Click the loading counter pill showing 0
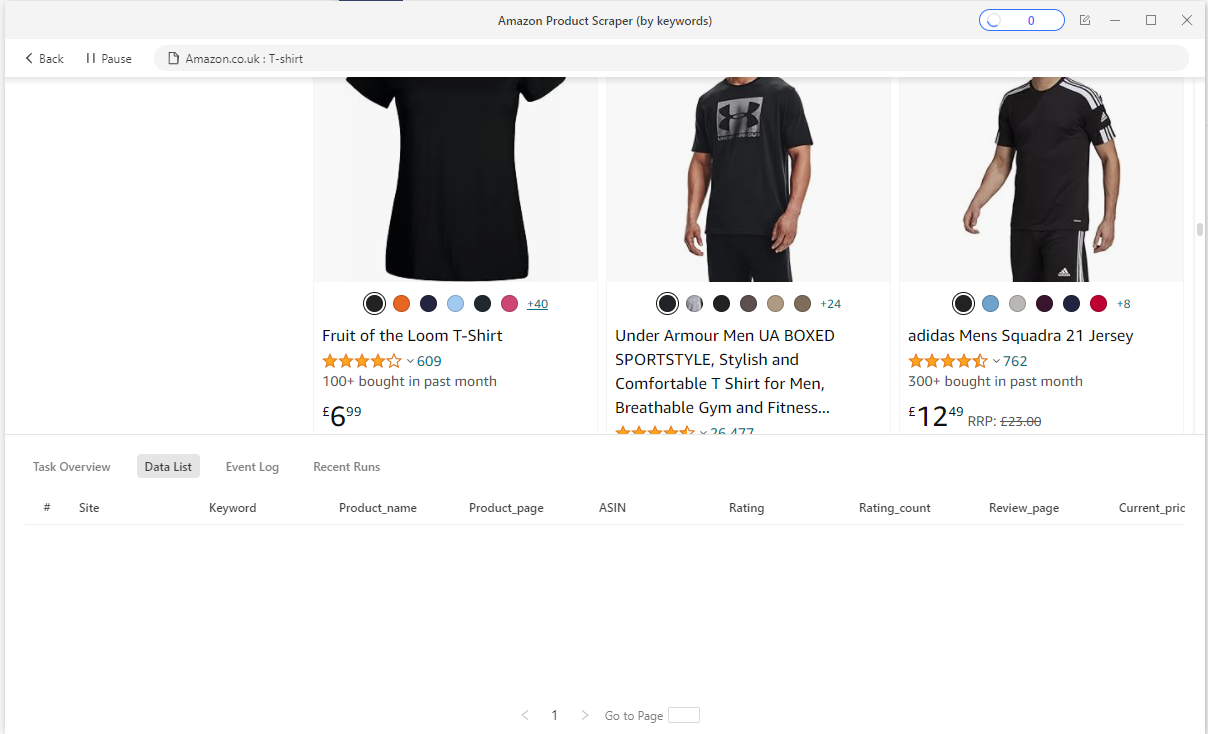1208x734 pixels. [x=1022, y=20]
